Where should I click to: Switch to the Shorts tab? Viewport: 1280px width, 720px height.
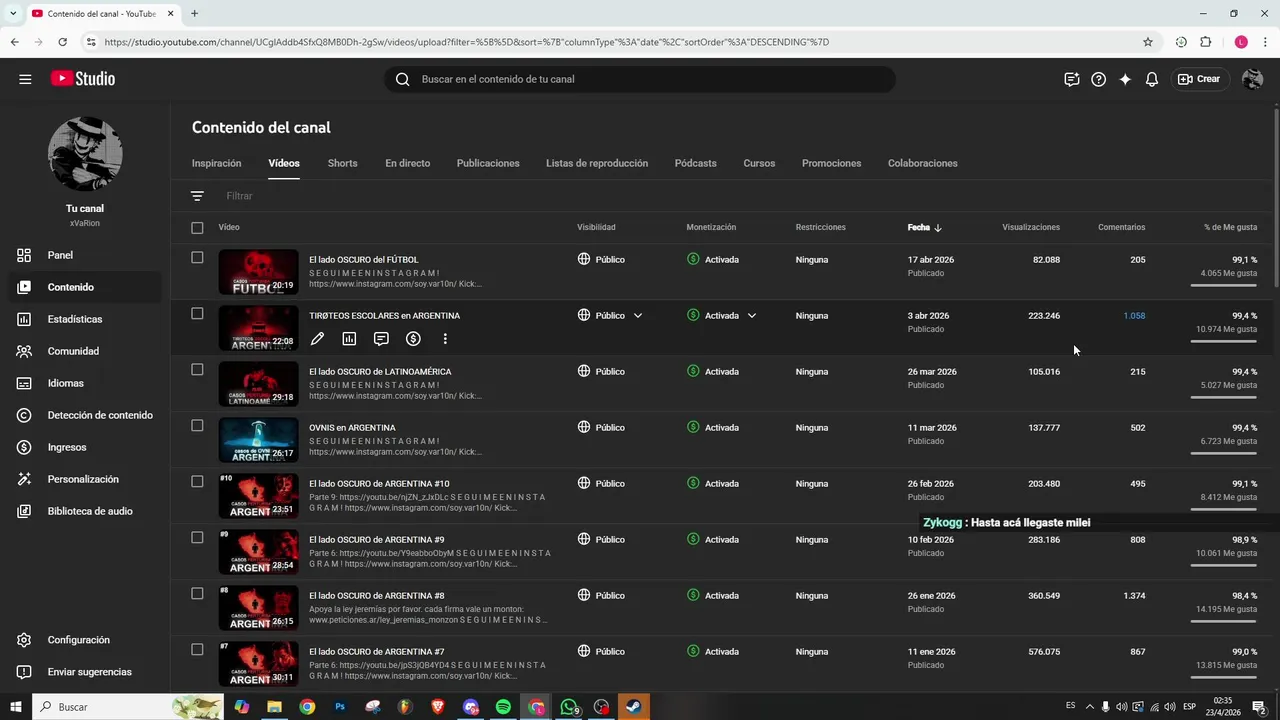pos(342,163)
